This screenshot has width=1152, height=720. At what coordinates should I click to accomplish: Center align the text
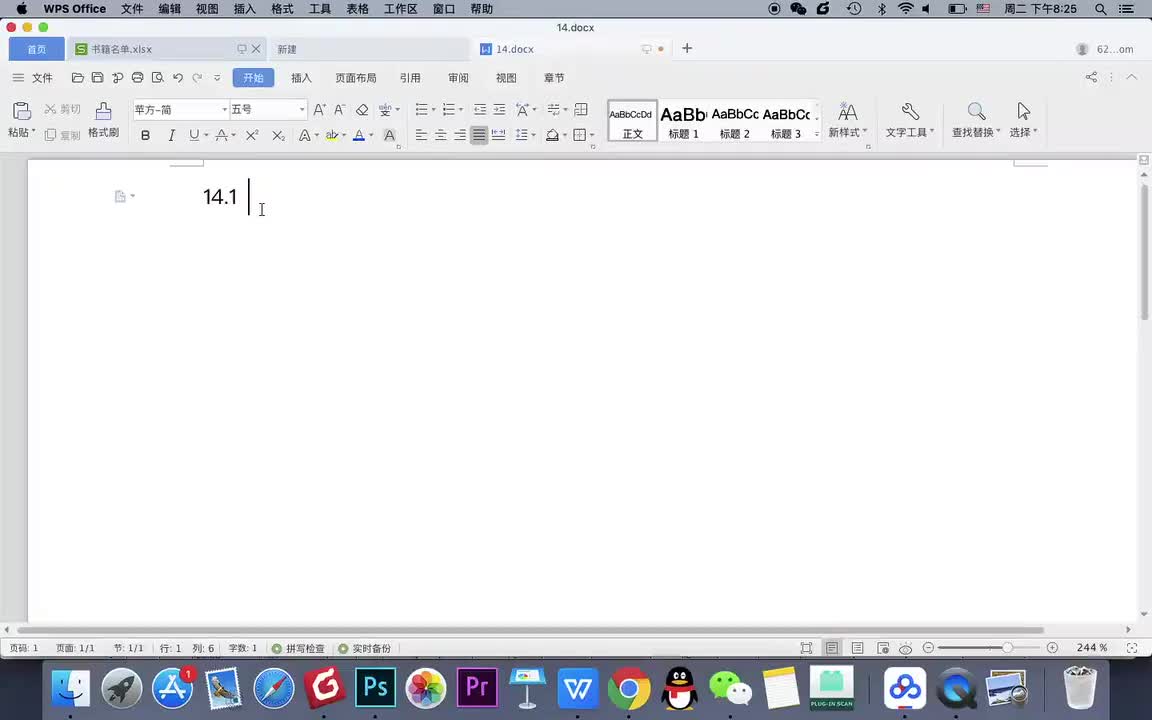point(440,135)
